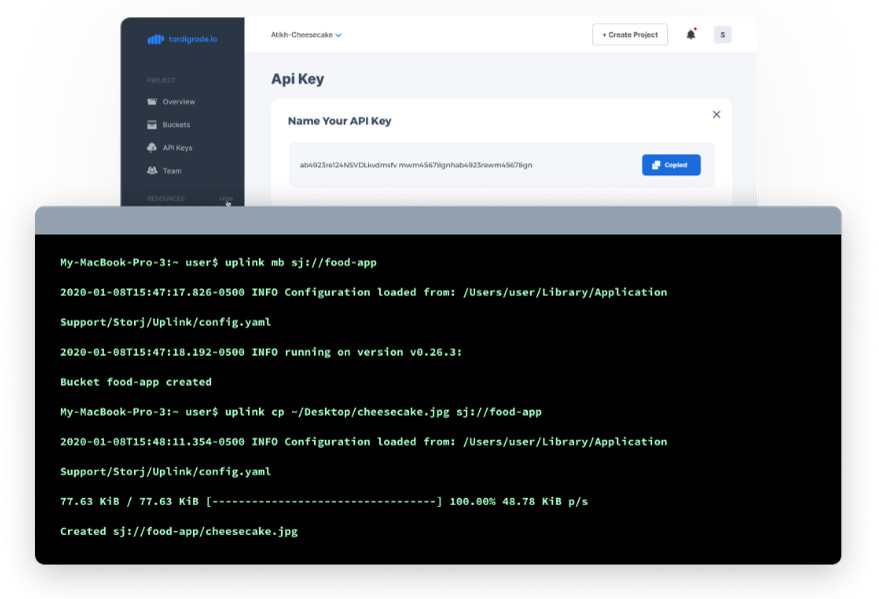
Task: Click the 'uplink mb sj://food-app' command line
Action: tap(218, 262)
